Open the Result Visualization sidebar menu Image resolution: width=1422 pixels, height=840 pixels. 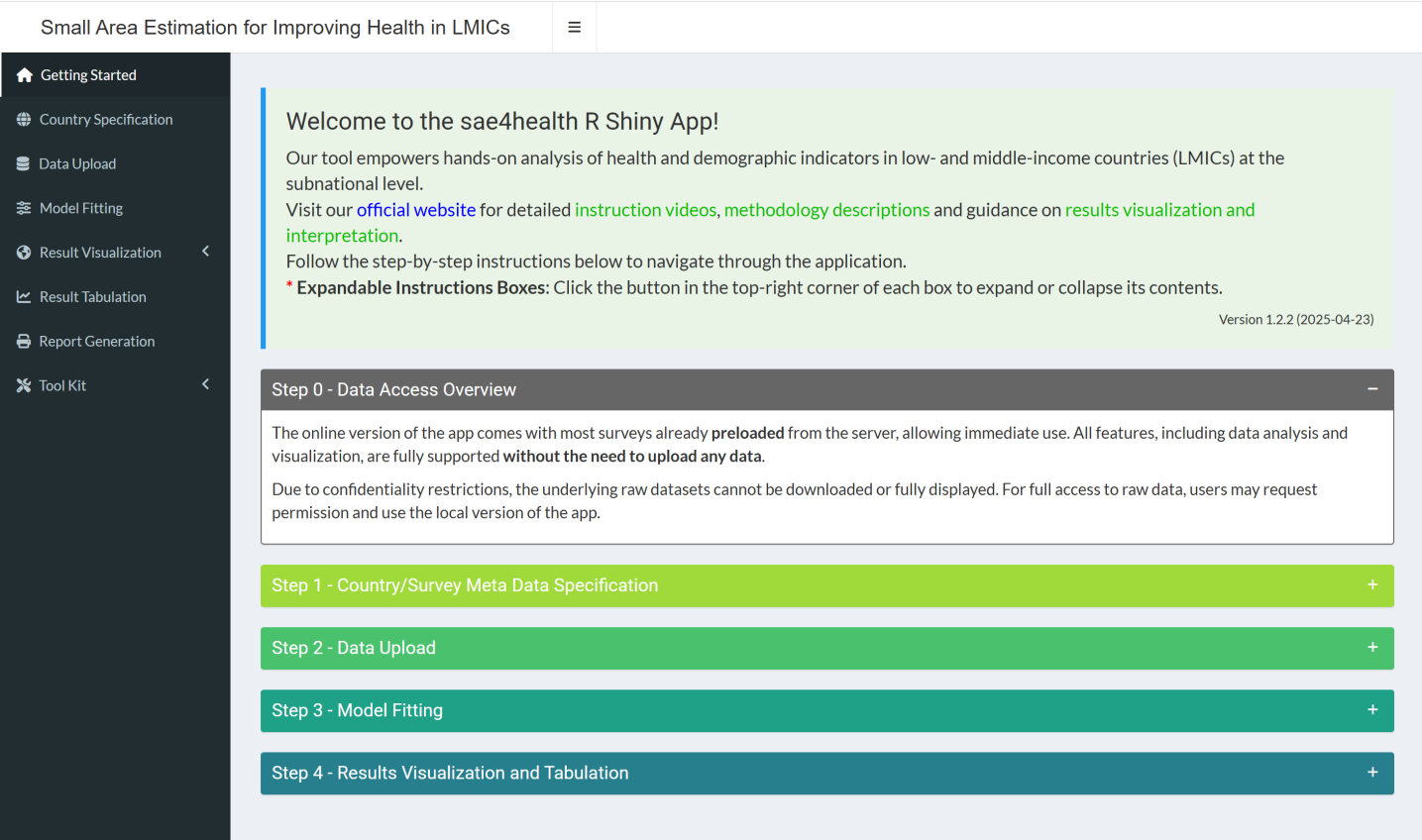100,253
